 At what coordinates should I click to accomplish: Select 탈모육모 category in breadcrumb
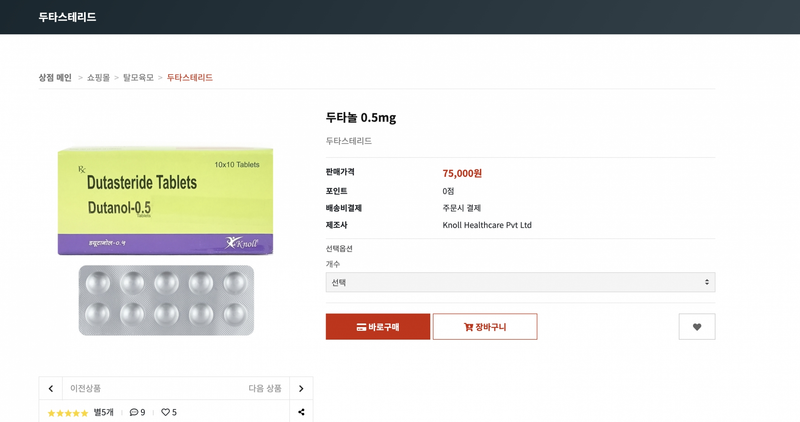138,77
